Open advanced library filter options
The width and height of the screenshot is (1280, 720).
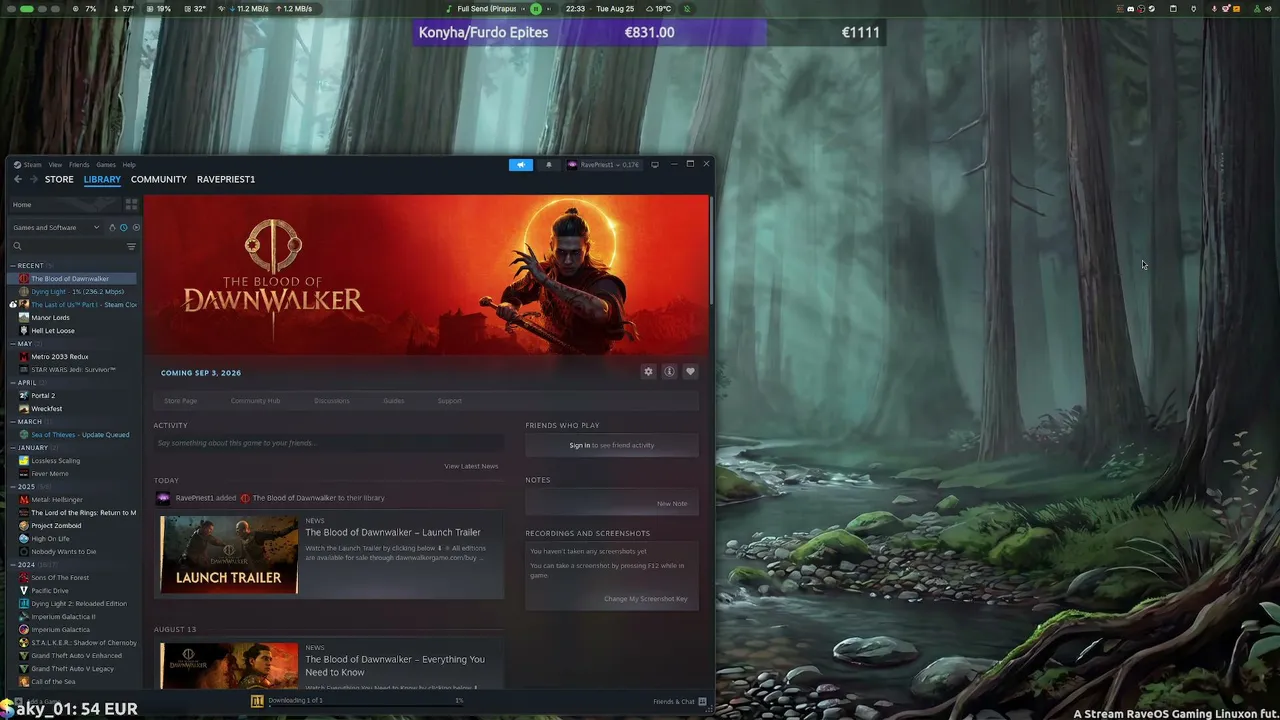(131, 246)
